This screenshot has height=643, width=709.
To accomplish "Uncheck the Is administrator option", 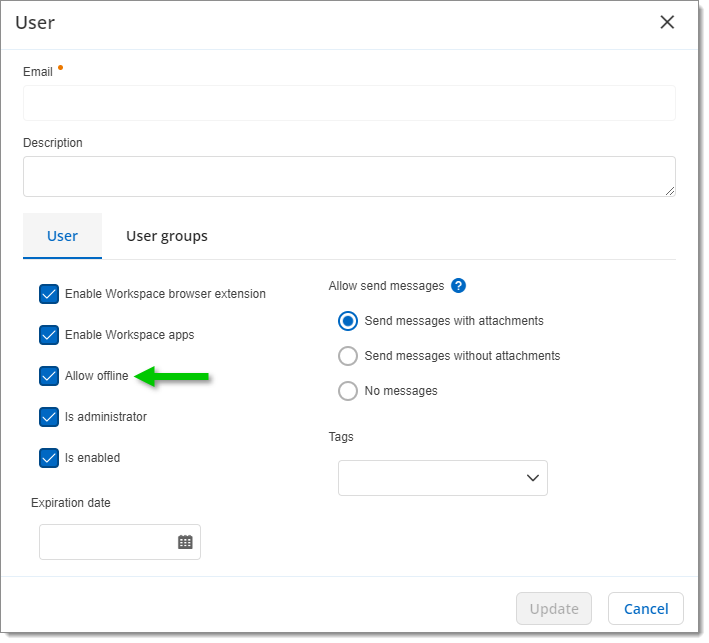I will (x=49, y=417).
